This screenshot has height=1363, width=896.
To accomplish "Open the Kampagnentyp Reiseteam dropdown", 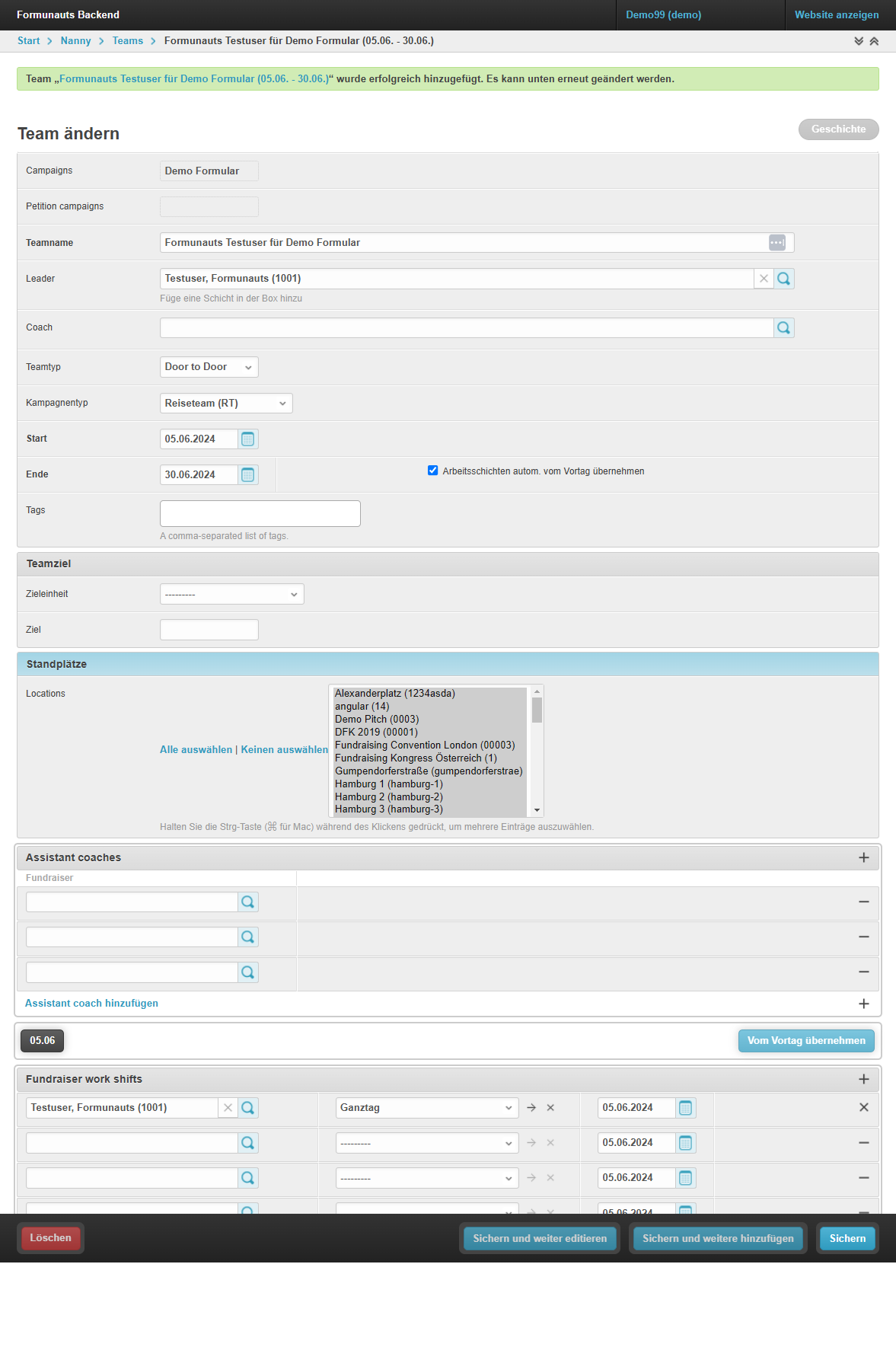I will (x=226, y=404).
